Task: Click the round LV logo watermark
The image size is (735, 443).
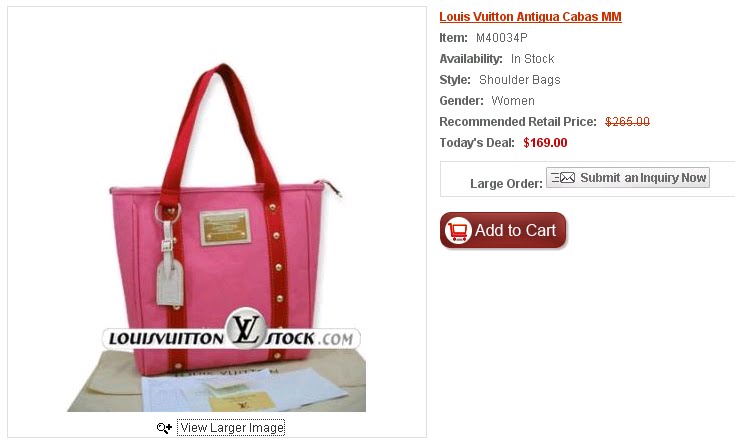Action: pos(246,329)
